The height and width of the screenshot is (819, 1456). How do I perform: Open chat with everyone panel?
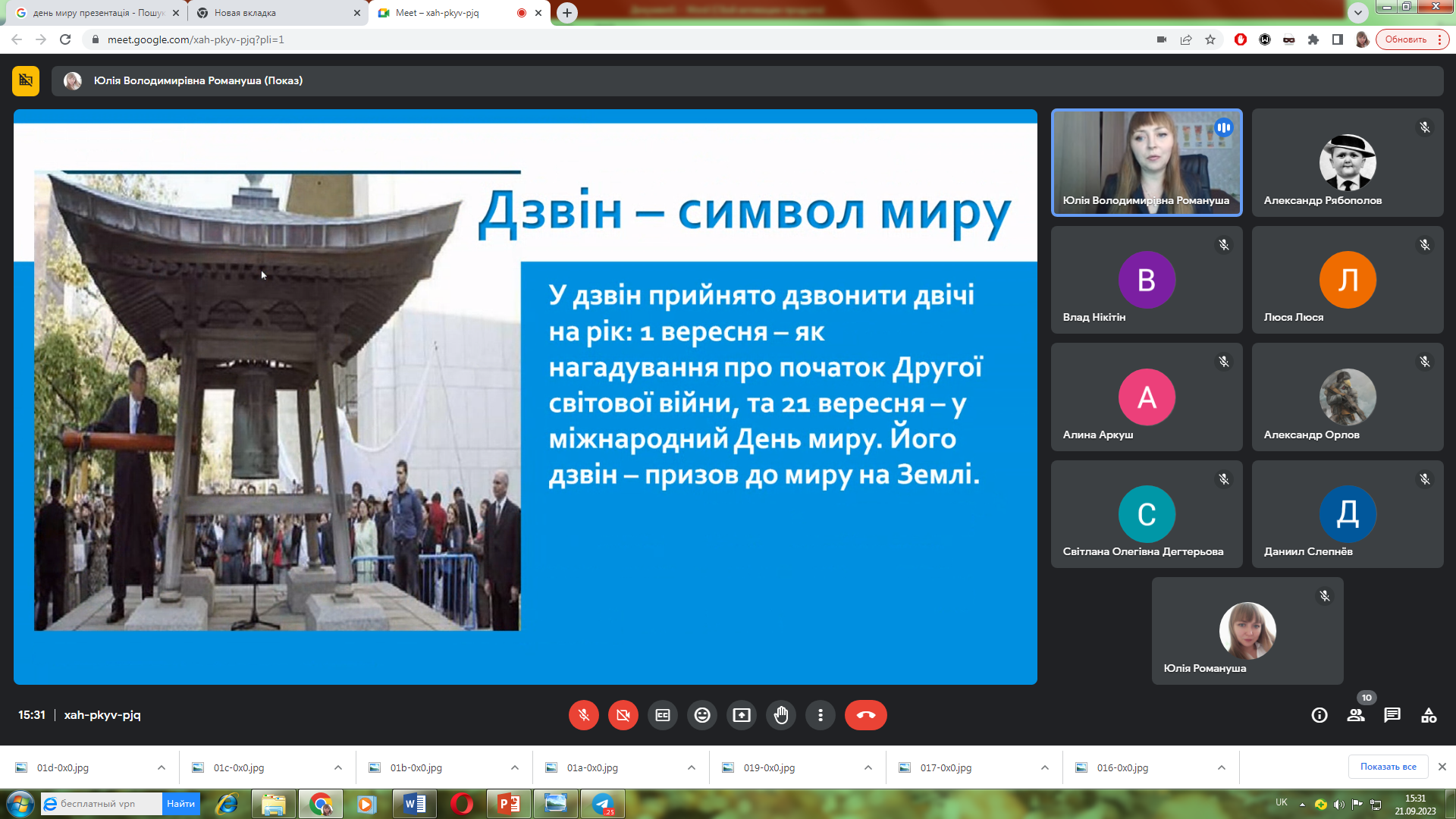pos(1392,715)
